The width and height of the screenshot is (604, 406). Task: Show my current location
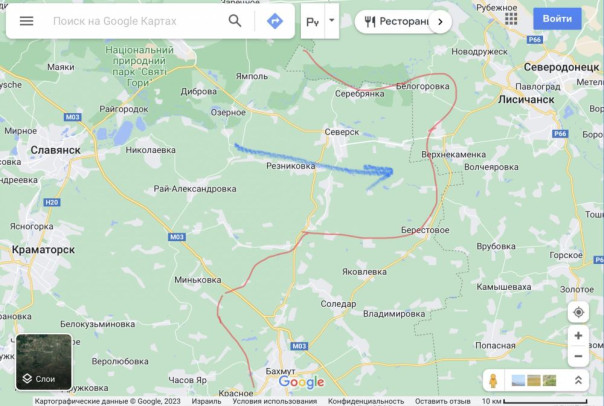pos(578,312)
